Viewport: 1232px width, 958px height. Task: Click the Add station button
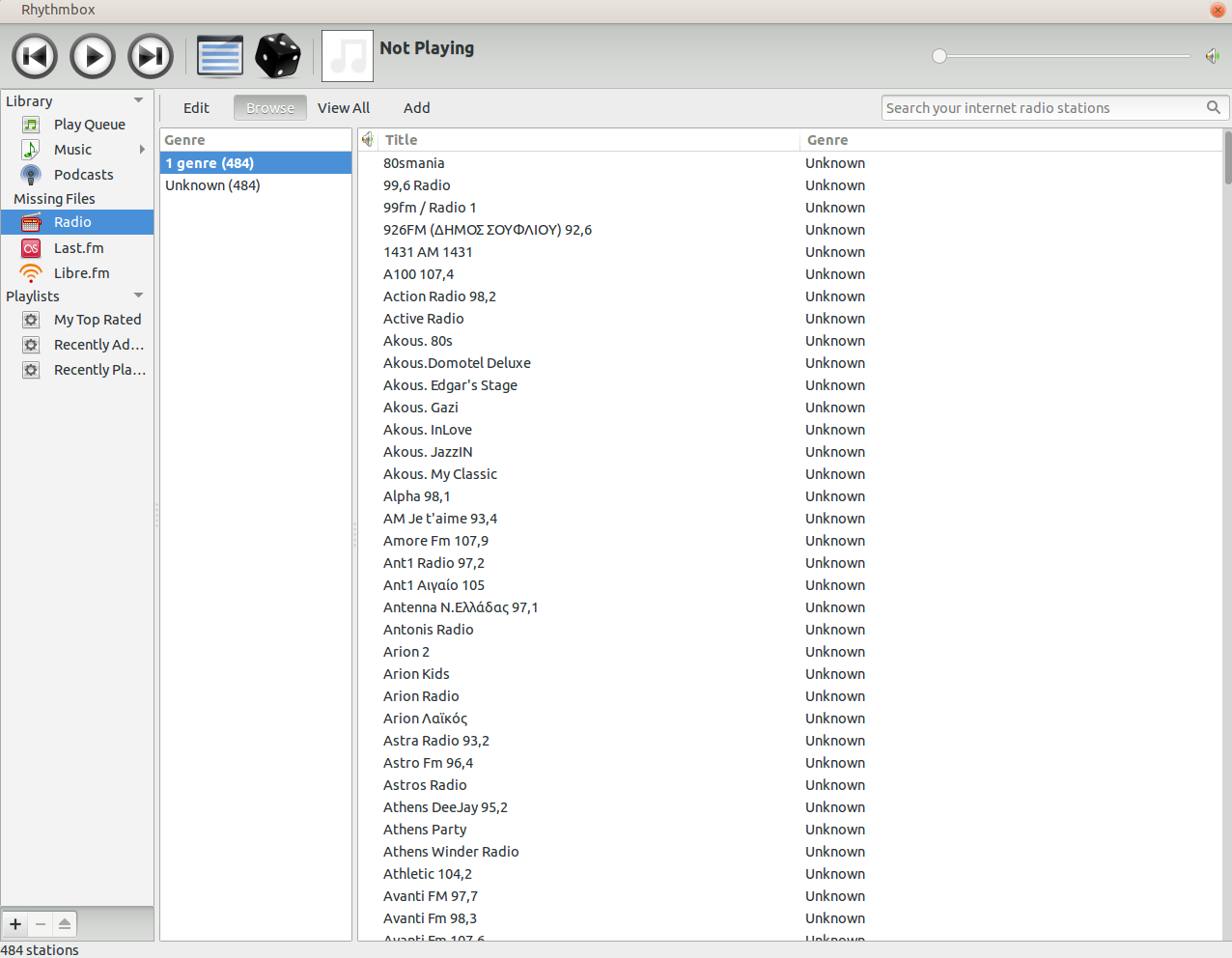416,108
